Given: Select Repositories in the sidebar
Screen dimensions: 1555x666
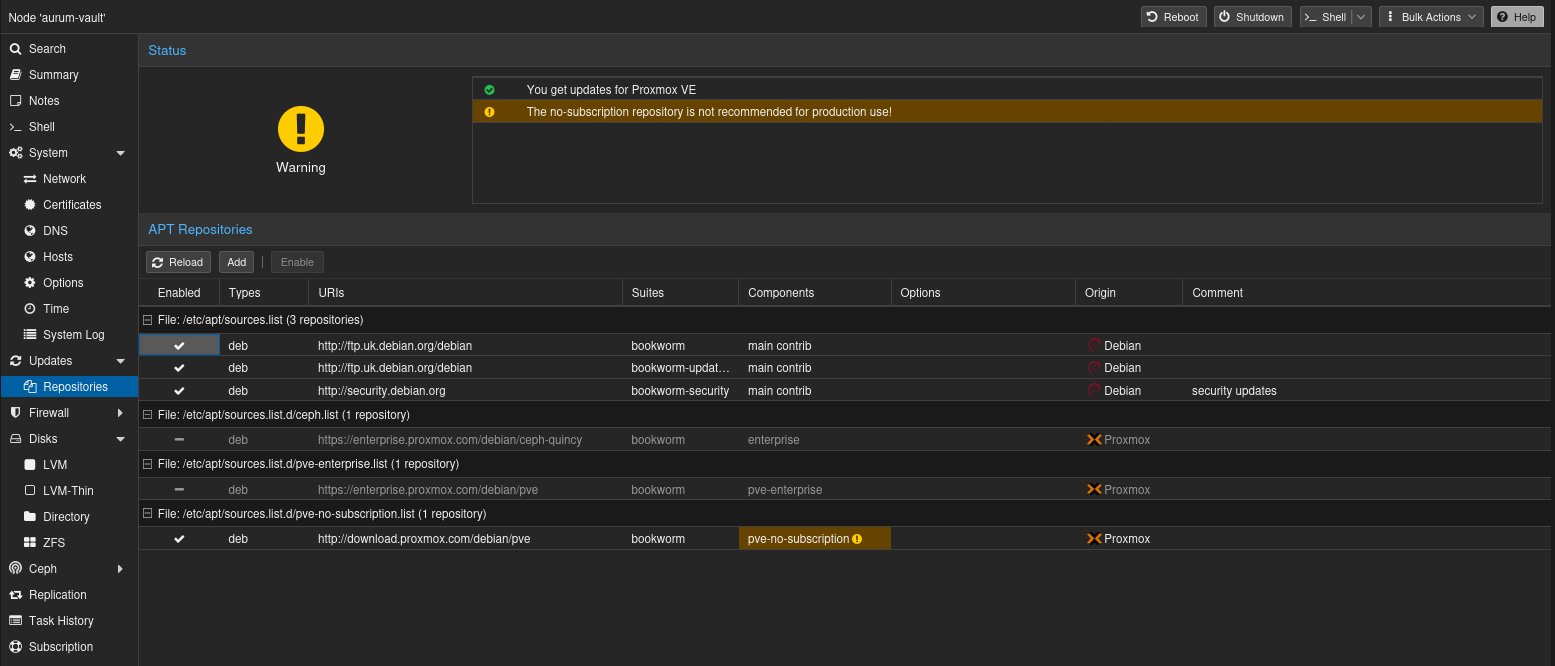Looking at the screenshot, I should (69, 387).
